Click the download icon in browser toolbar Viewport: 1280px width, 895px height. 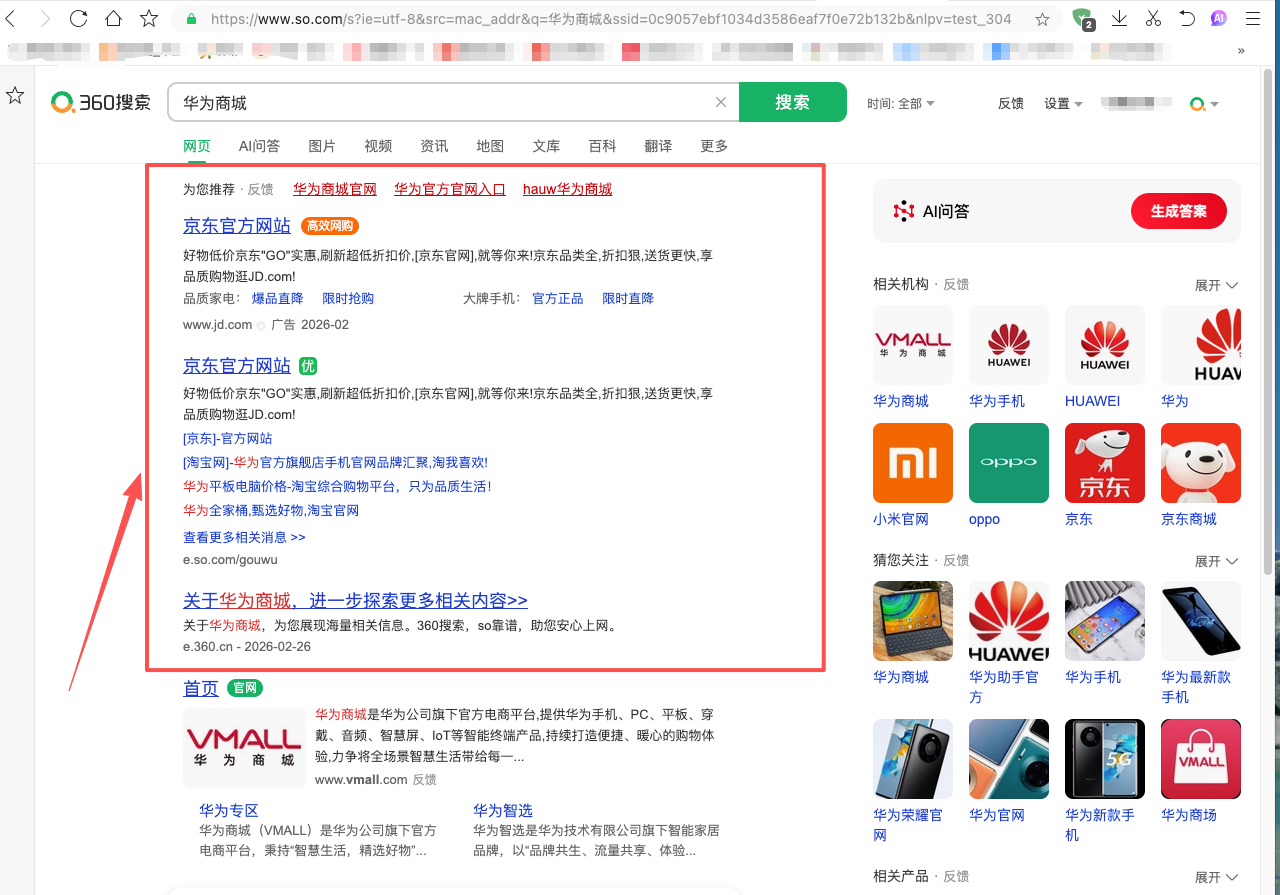tap(1119, 17)
